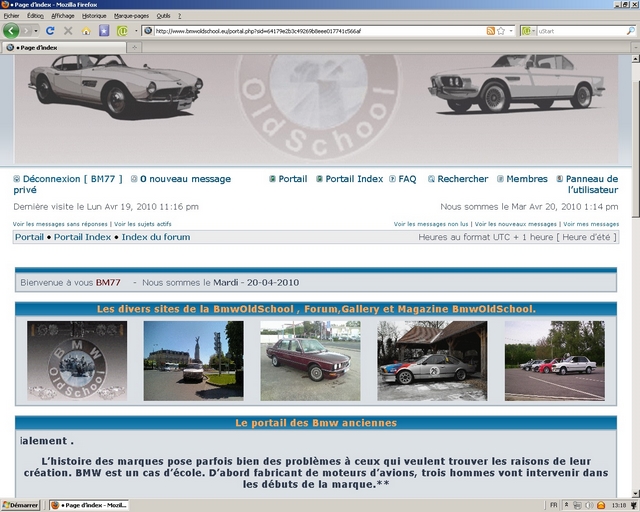Click Voir les messages sans réponses
Image resolution: width=640 pixels, height=512 pixels.
coord(60,224)
